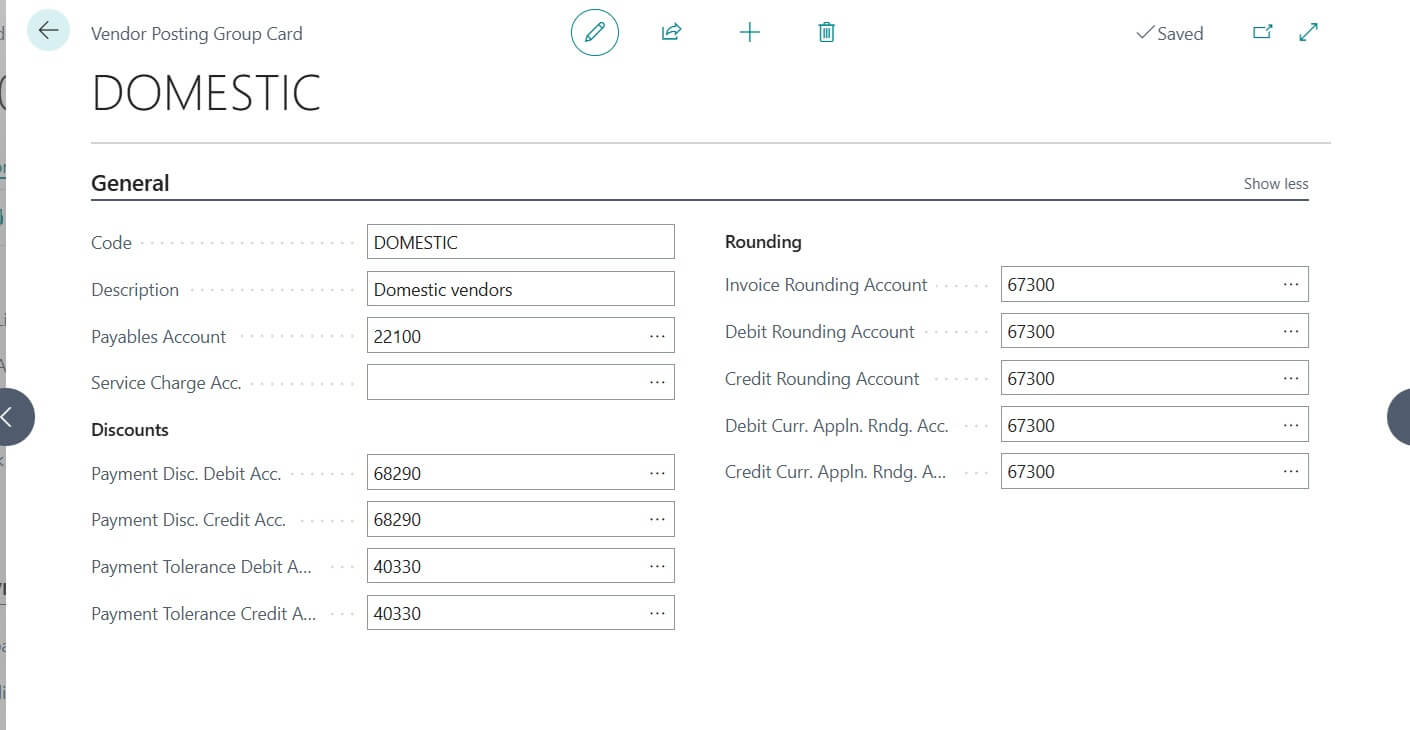Open the Share options icon
The height and width of the screenshot is (730, 1410).
tap(670, 32)
